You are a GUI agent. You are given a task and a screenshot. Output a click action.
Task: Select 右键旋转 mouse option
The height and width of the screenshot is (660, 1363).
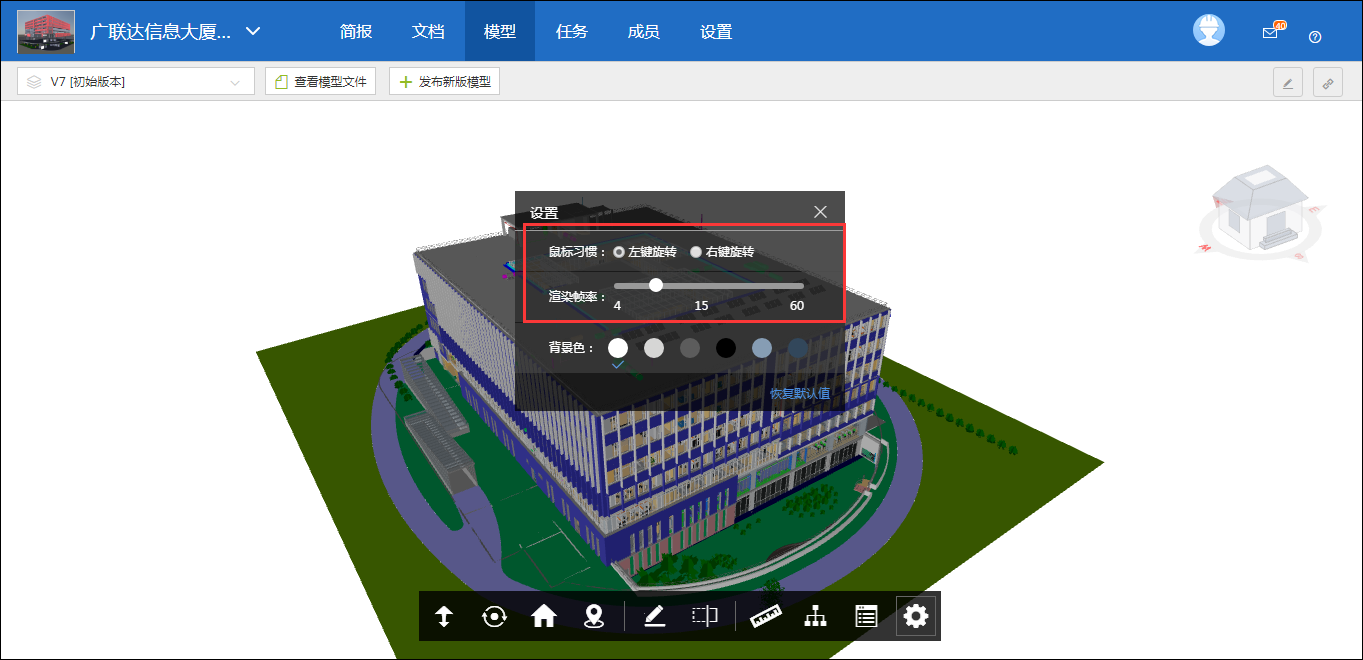(696, 252)
